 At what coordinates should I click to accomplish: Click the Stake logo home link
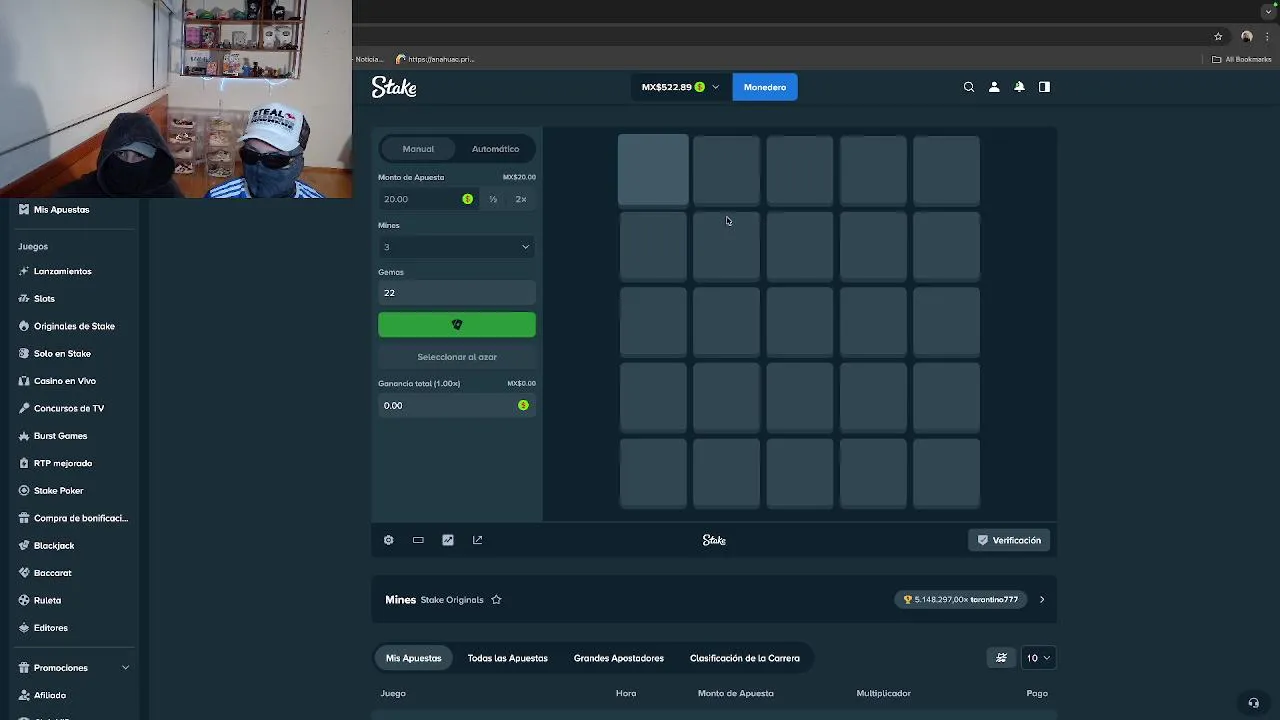click(x=394, y=87)
